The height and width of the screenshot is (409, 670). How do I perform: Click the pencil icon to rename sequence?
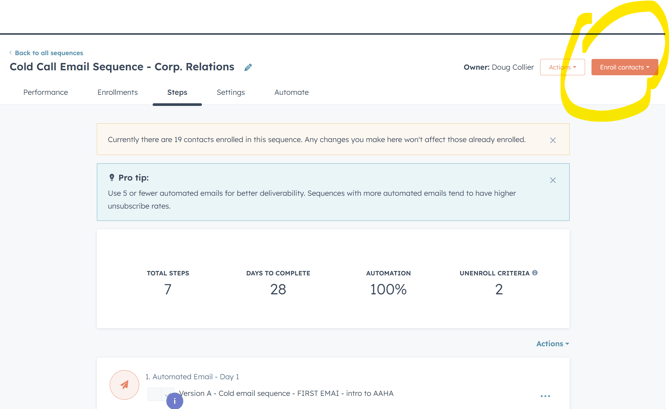[248, 68]
